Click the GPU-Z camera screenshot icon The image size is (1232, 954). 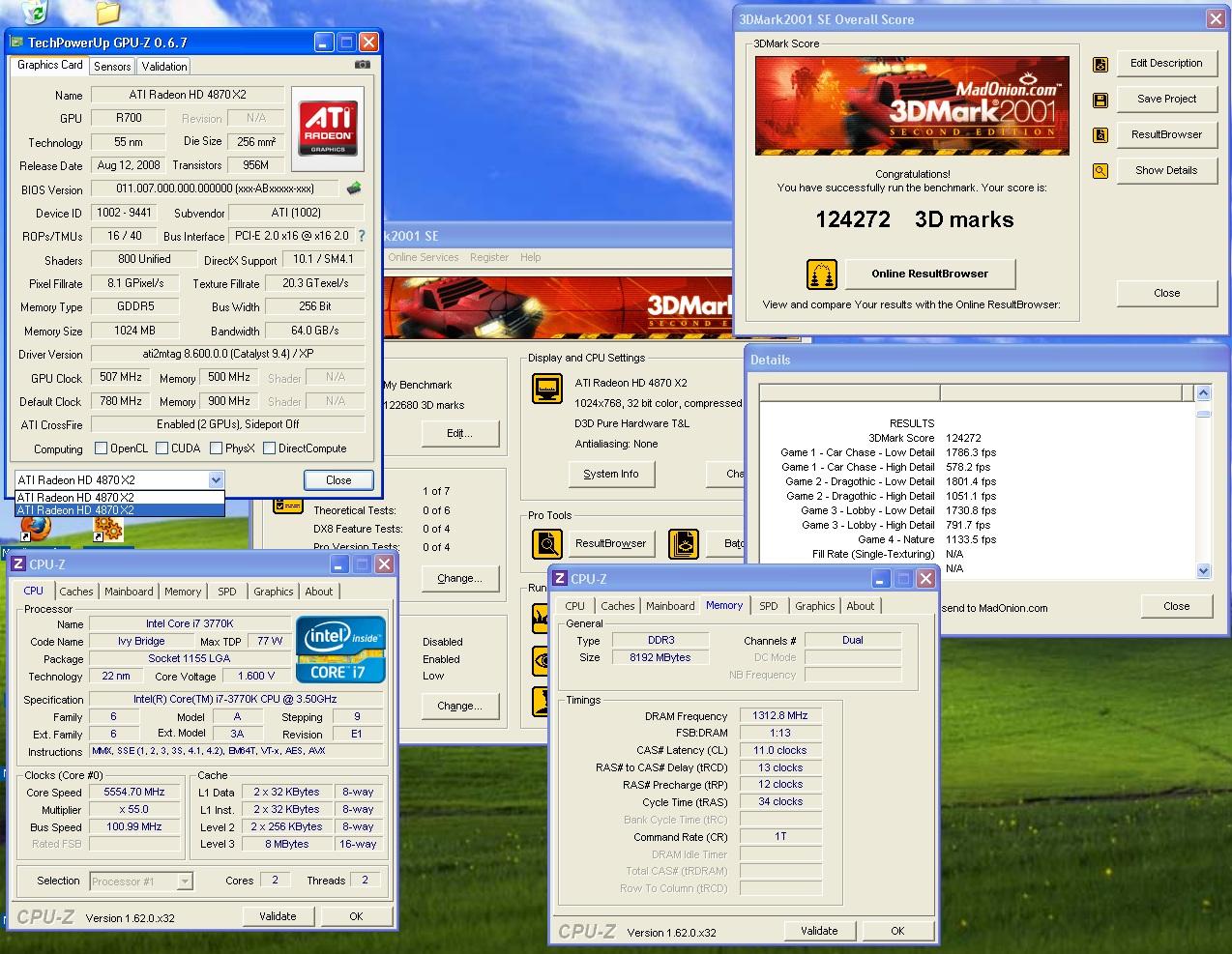point(363,65)
